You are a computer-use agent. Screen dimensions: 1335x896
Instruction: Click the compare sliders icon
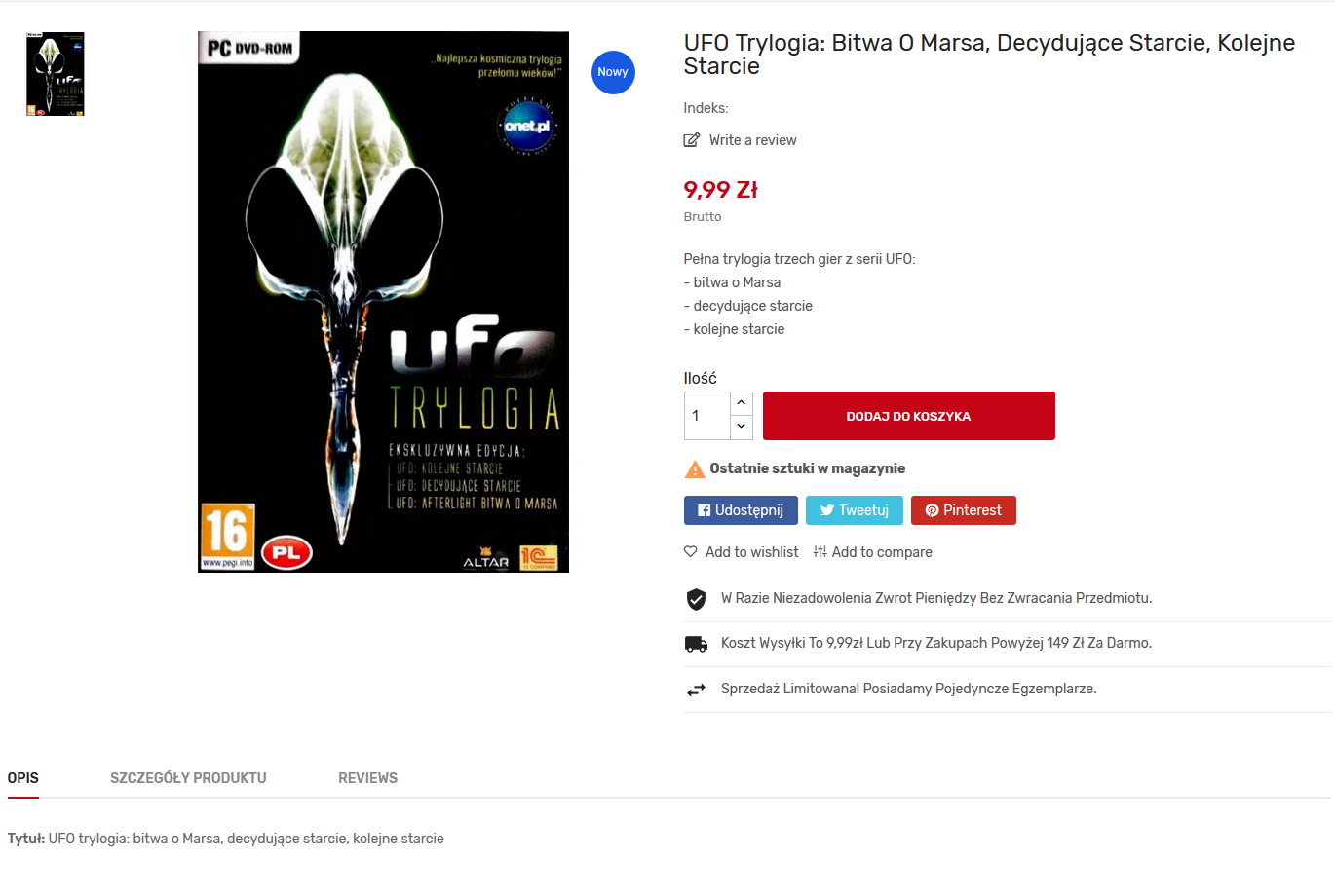pos(820,552)
